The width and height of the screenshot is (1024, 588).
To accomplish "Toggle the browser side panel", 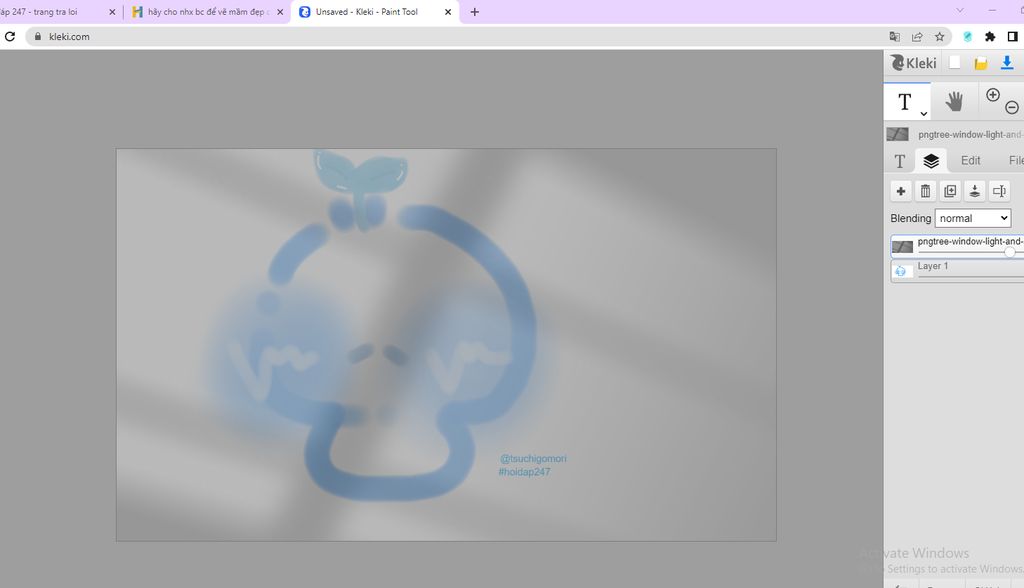I will pyautogui.click(x=1012, y=37).
